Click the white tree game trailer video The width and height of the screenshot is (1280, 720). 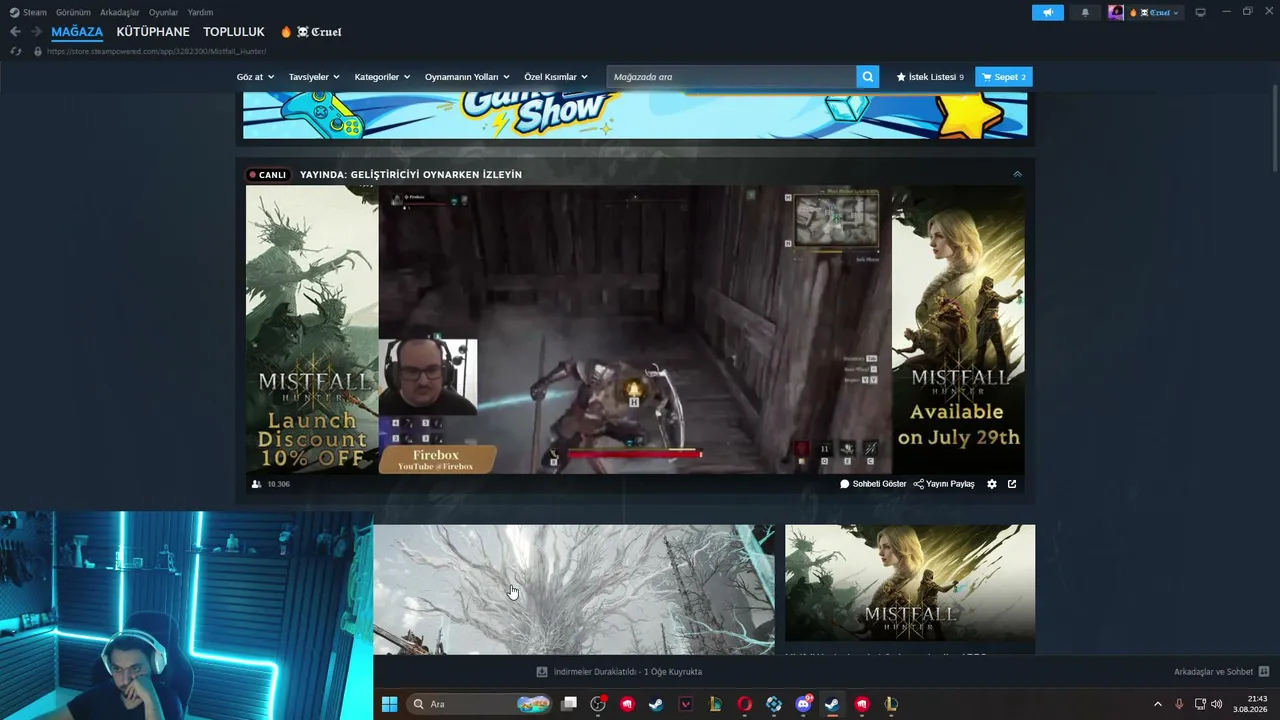[x=574, y=590]
